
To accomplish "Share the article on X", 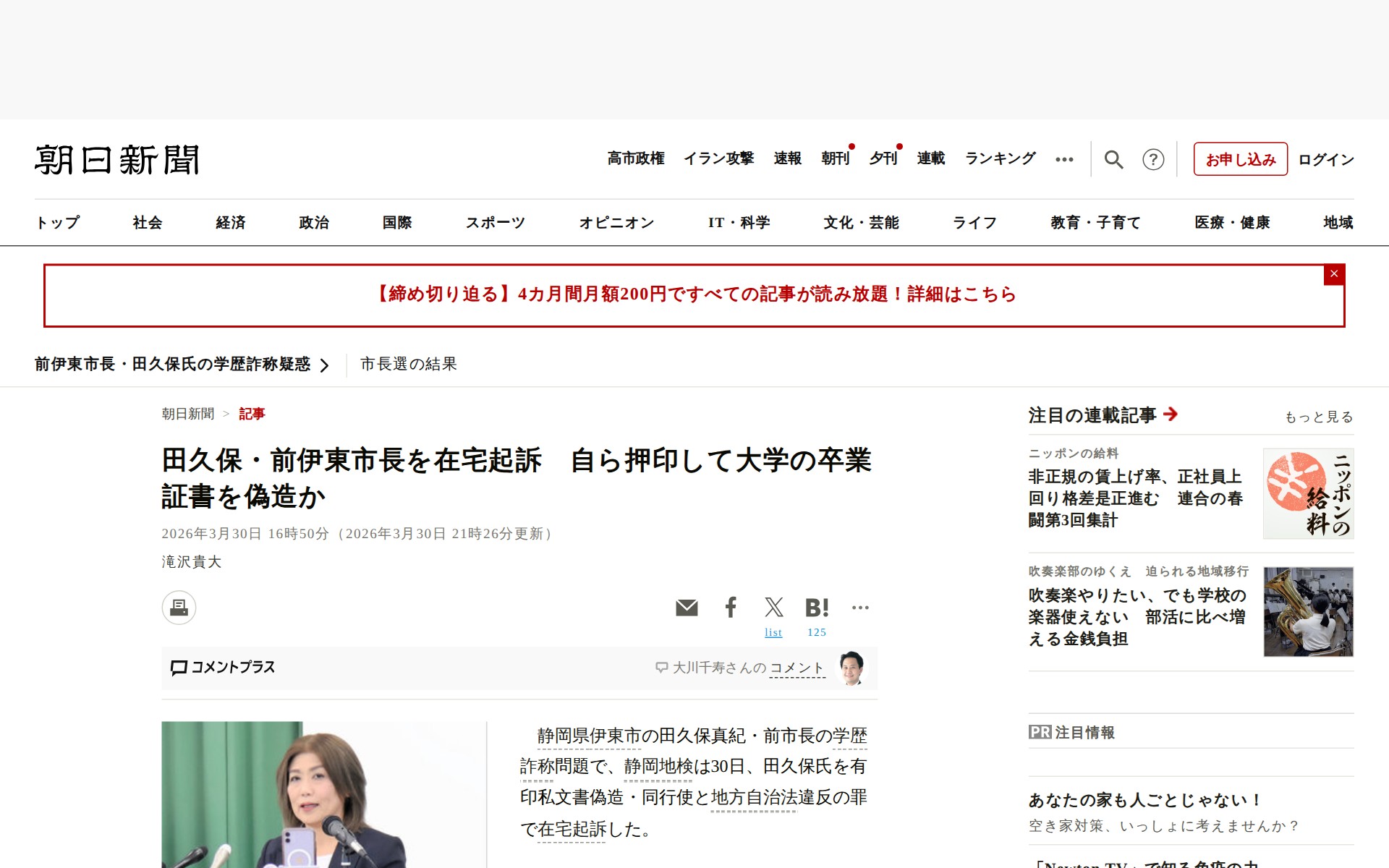I will coord(773,608).
